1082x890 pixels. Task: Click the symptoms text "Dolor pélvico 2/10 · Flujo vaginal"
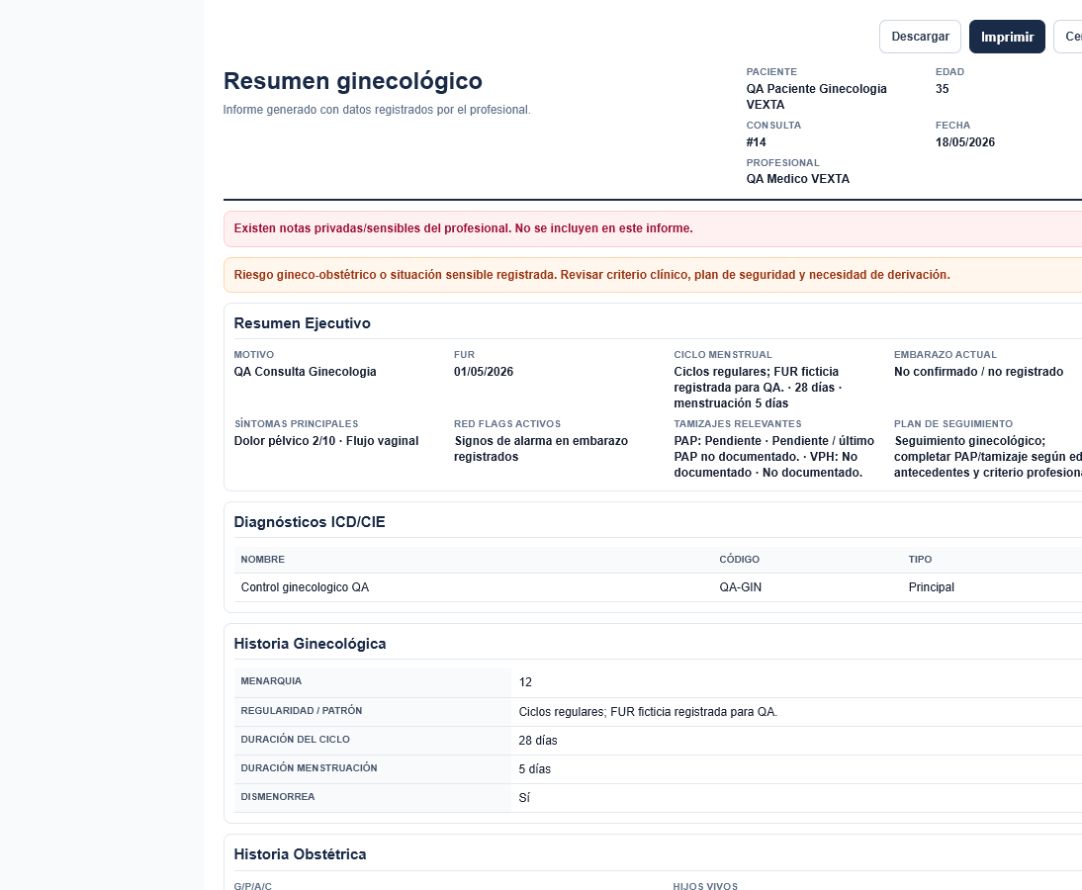[326, 441]
